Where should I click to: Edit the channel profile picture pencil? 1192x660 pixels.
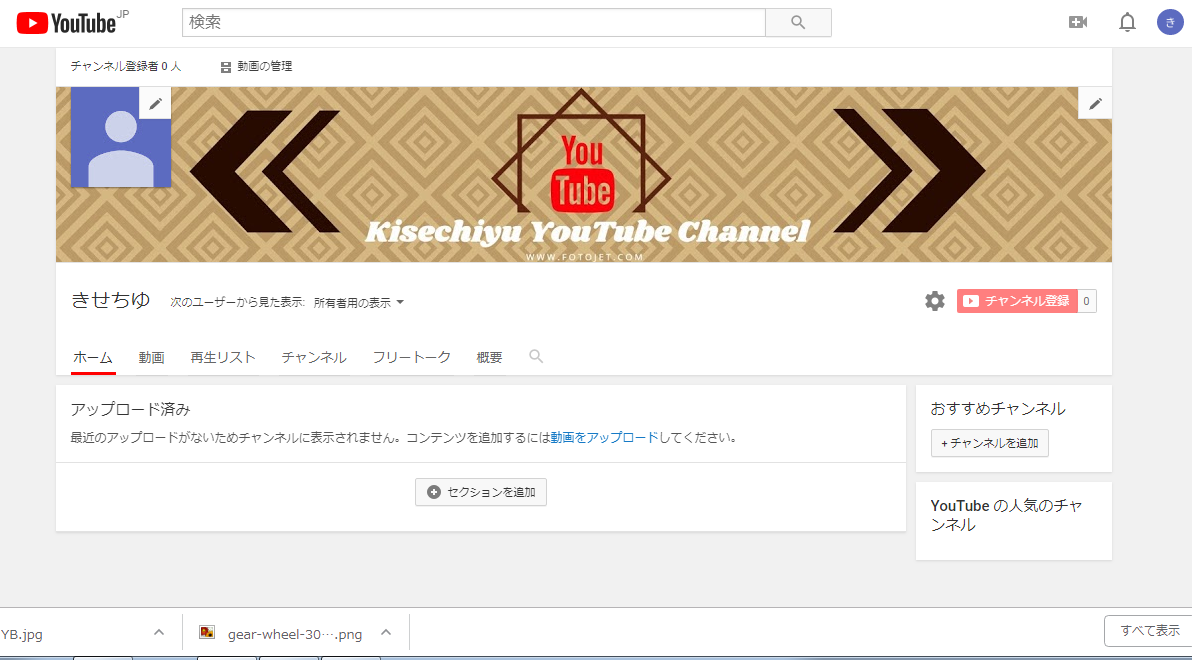pyautogui.click(x=155, y=103)
